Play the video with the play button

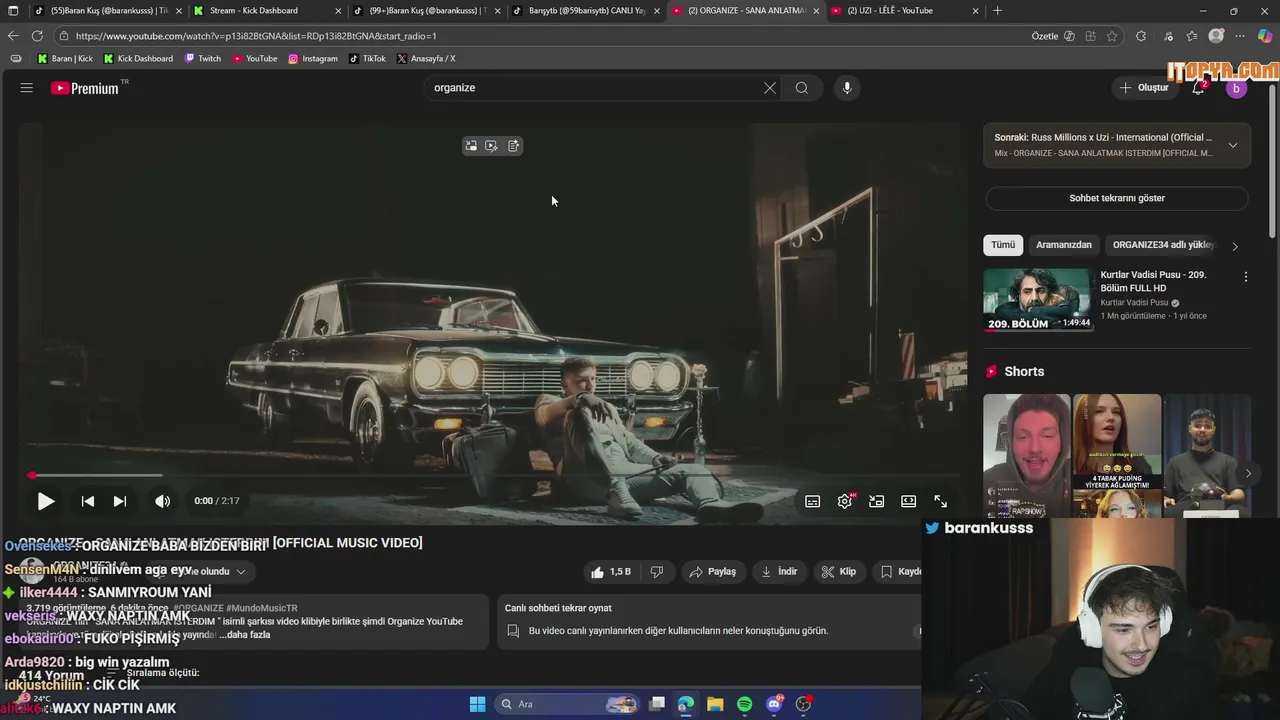click(46, 501)
